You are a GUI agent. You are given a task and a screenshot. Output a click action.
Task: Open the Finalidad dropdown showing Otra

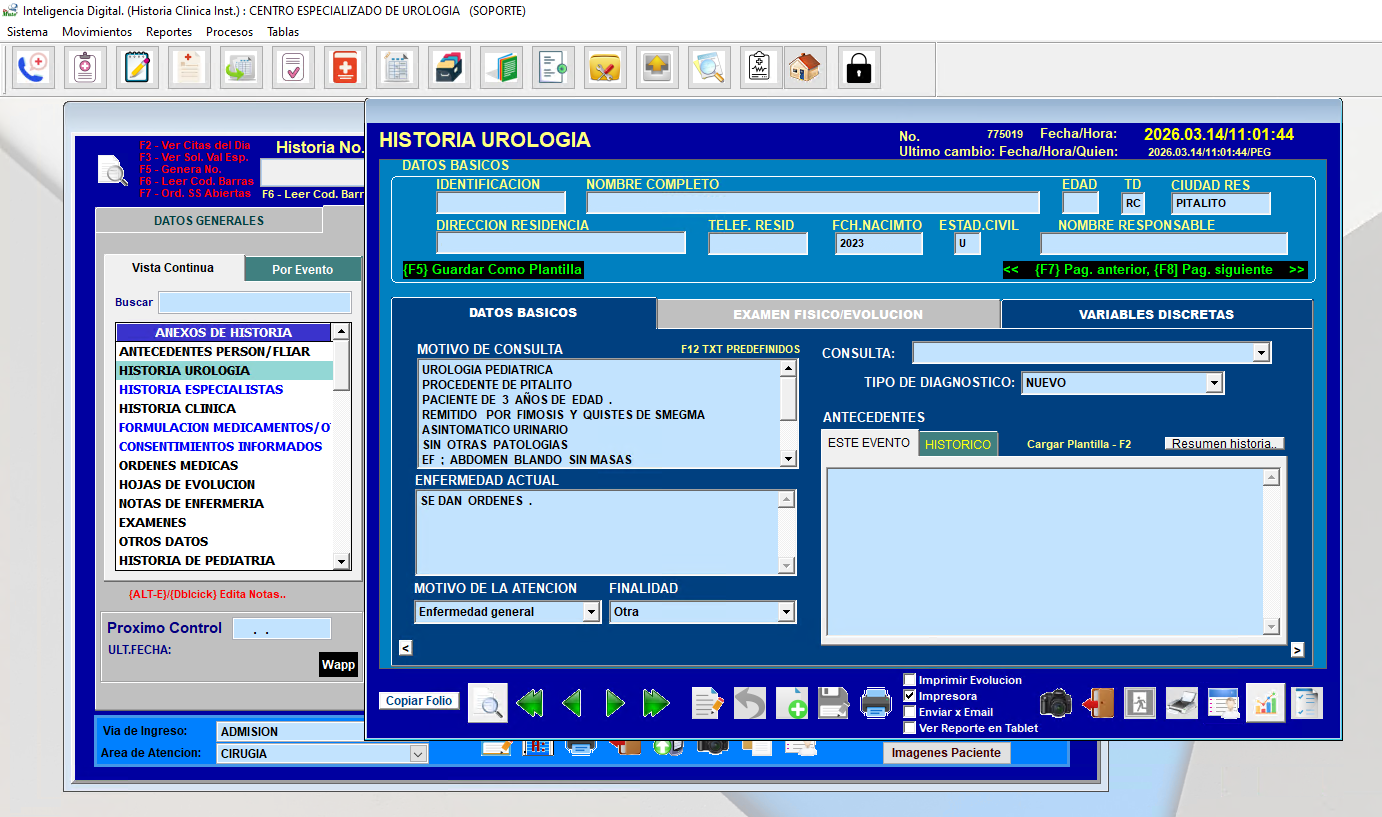pyautogui.click(x=786, y=612)
